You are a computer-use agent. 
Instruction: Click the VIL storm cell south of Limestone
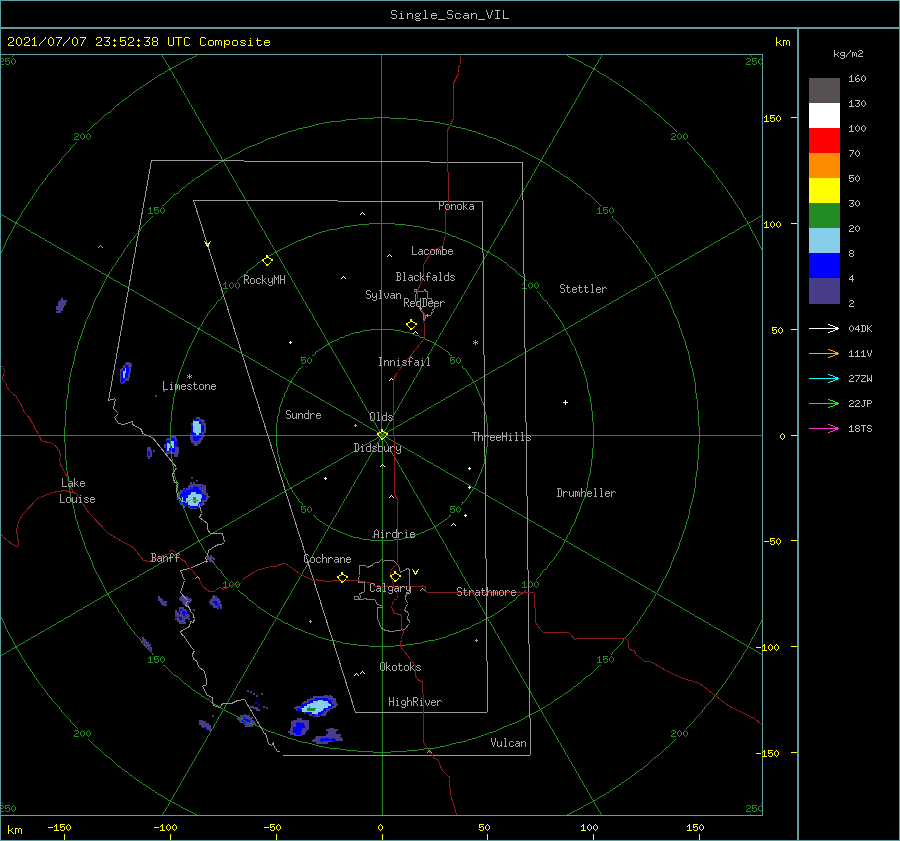click(197, 431)
